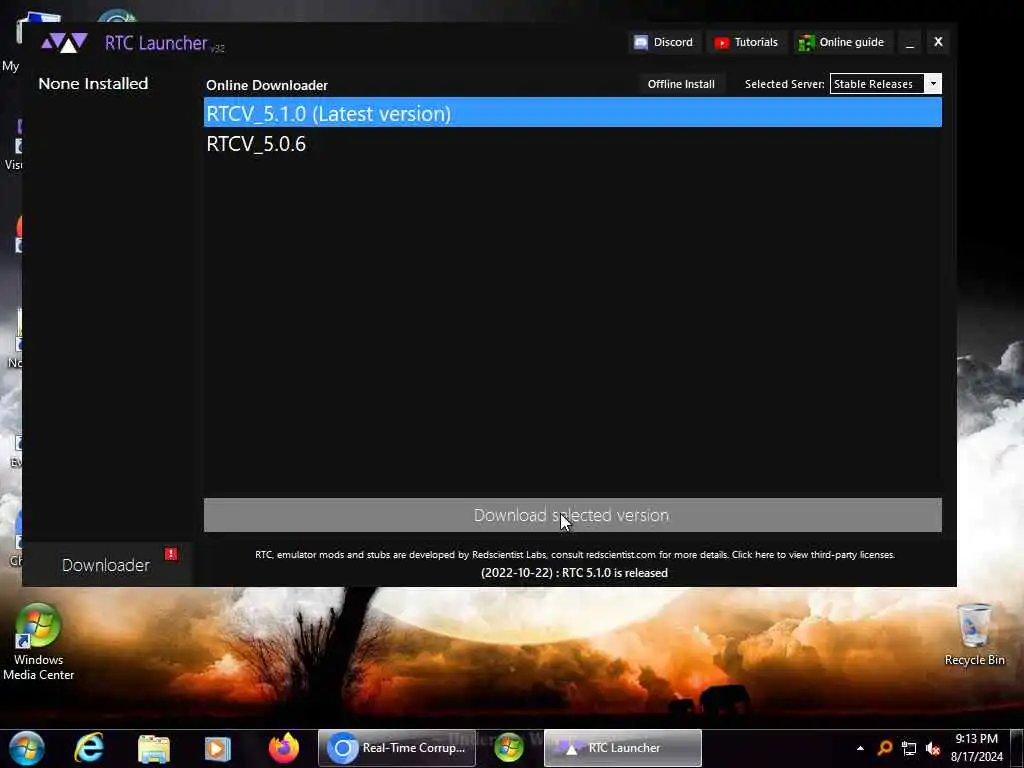Switch to Real-Time Corrup... Chrome window

(397, 748)
